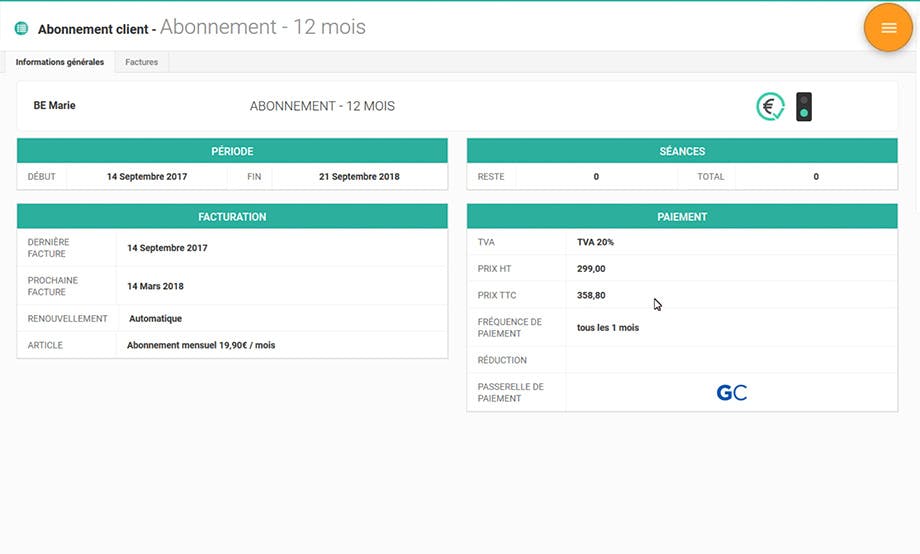Click the PAIEMENT section header
Image resolution: width=920 pixels, height=554 pixels.
[682, 217]
